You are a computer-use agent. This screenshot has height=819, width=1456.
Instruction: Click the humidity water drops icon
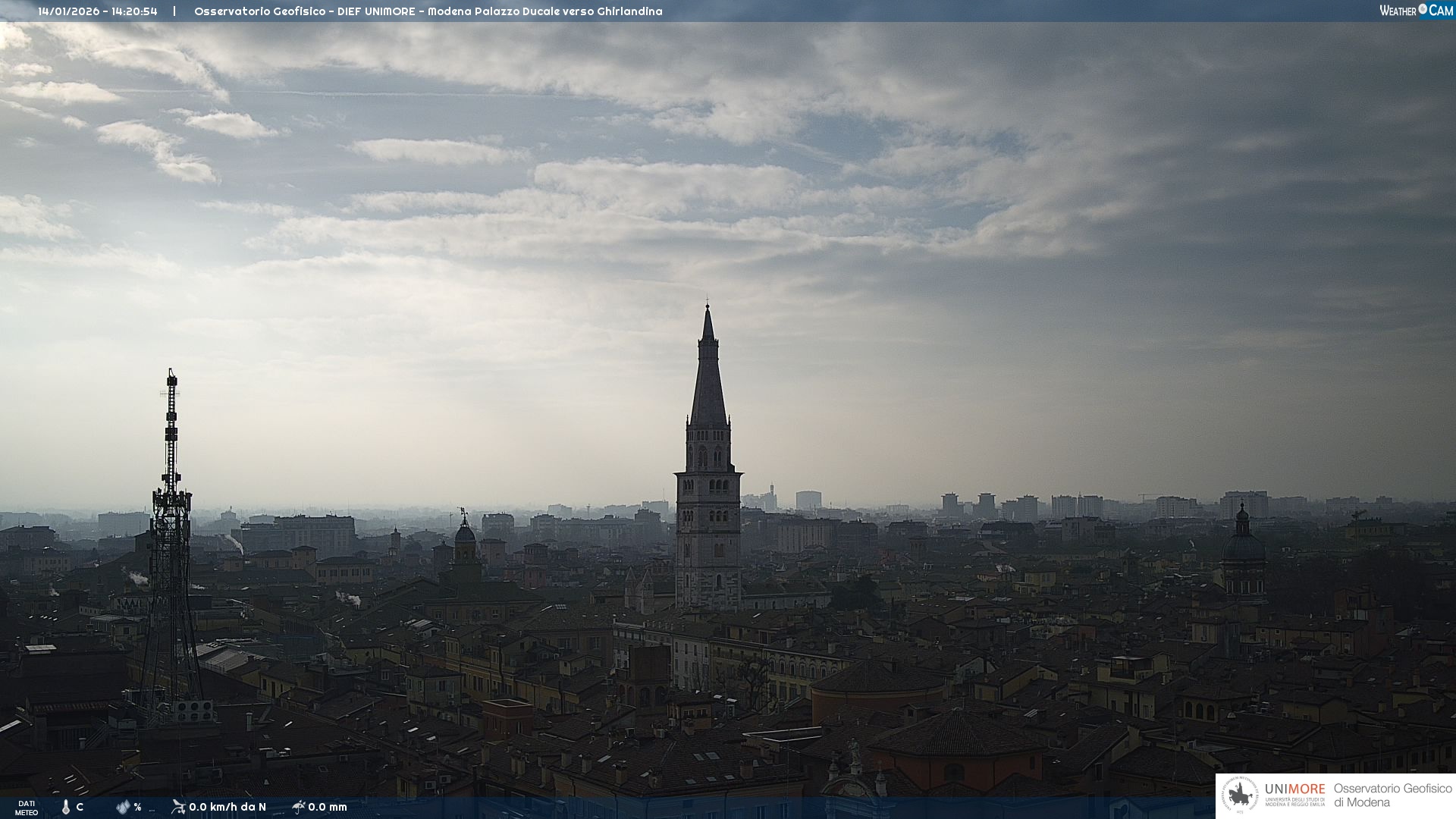pos(123,807)
